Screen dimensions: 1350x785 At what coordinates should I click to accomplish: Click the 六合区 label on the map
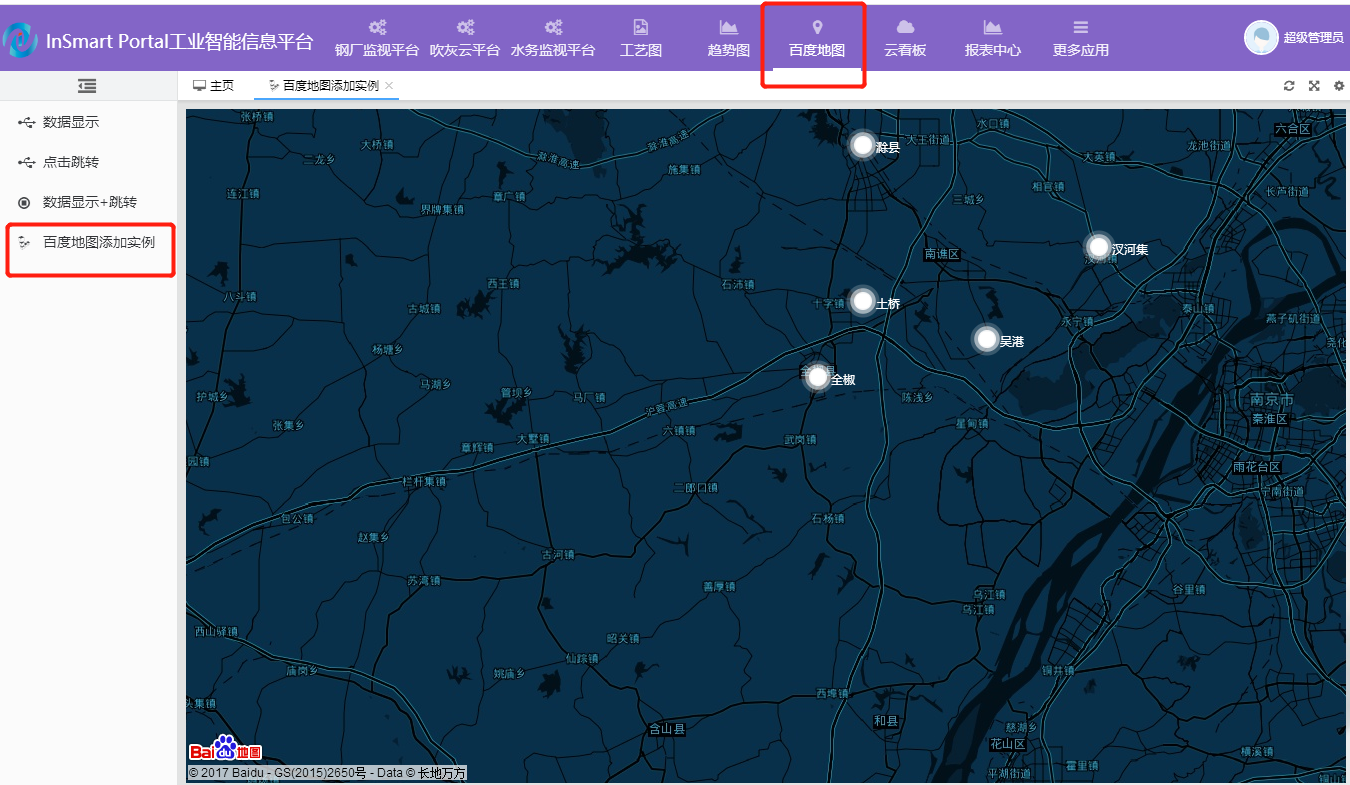[1292, 129]
